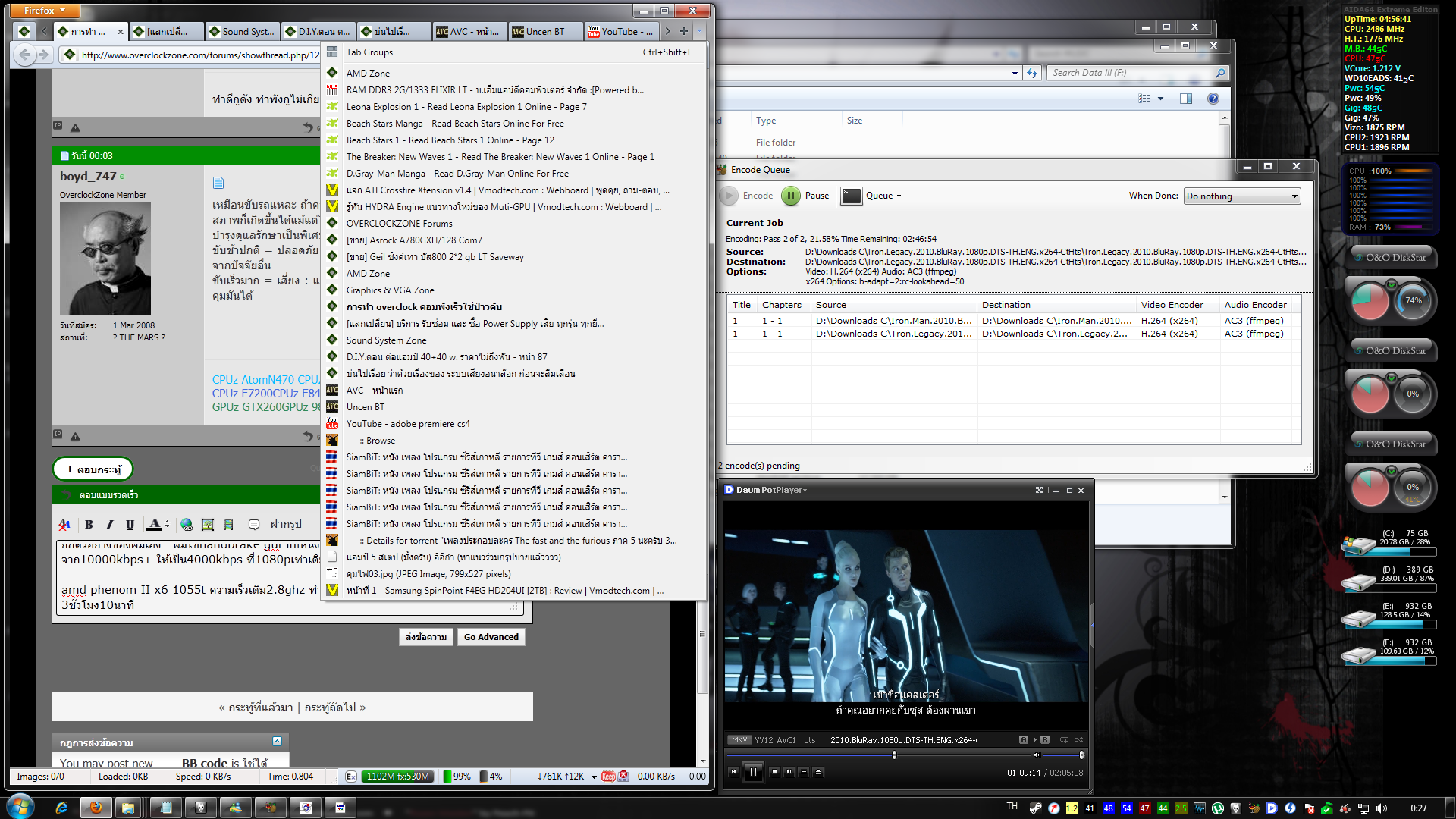Open the orange Firefox menu button

coord(44,11)
